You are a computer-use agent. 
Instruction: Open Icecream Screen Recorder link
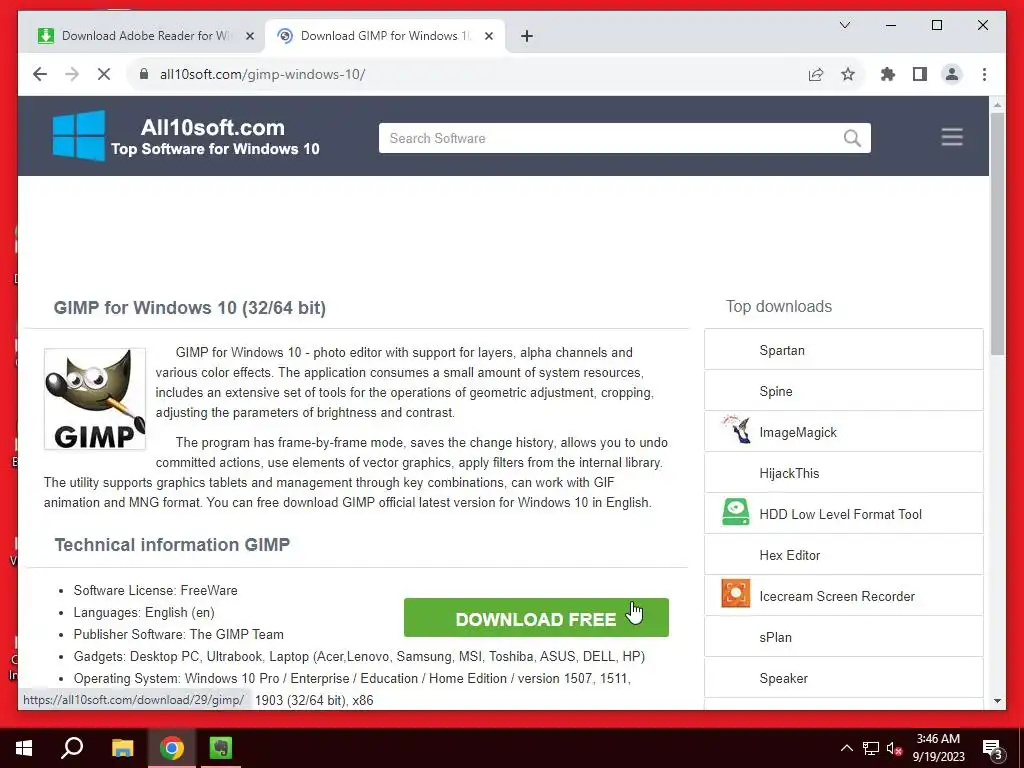coord(837,596)
